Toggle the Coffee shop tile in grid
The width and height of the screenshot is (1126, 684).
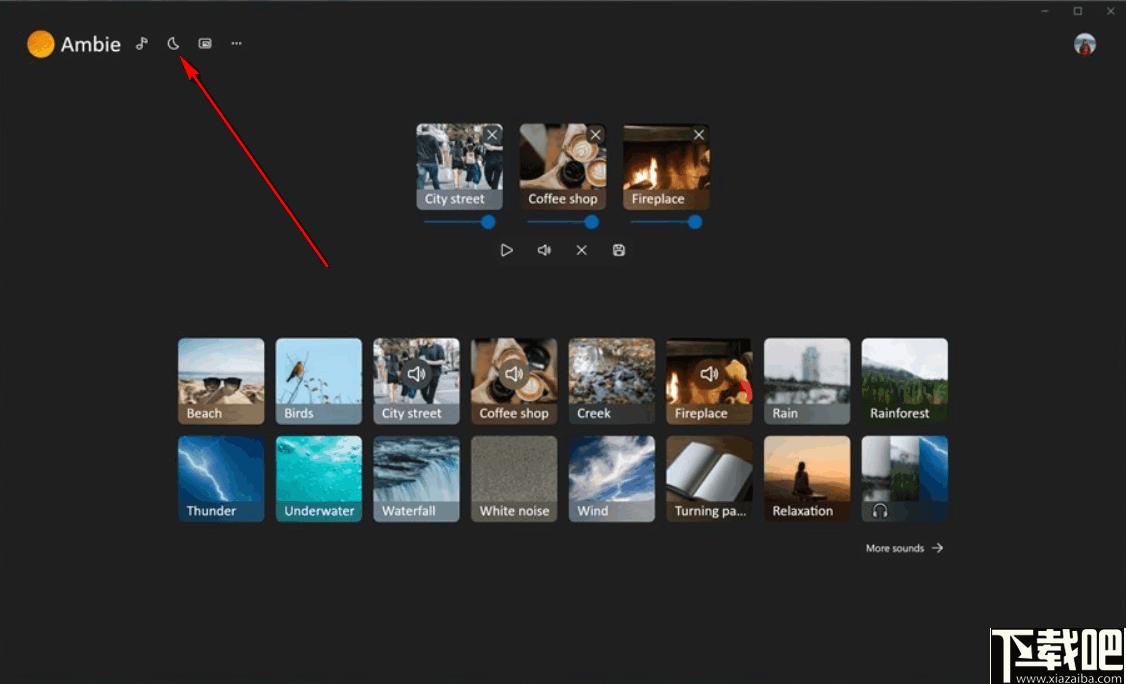(514, 381)
